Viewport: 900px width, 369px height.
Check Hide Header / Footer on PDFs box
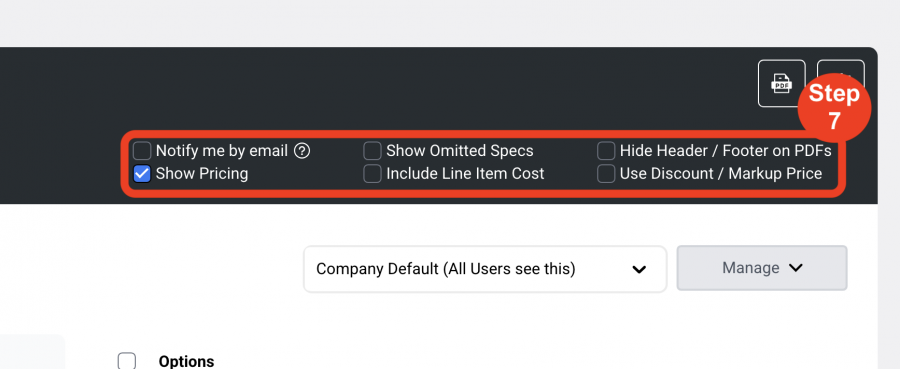(606, 151)
